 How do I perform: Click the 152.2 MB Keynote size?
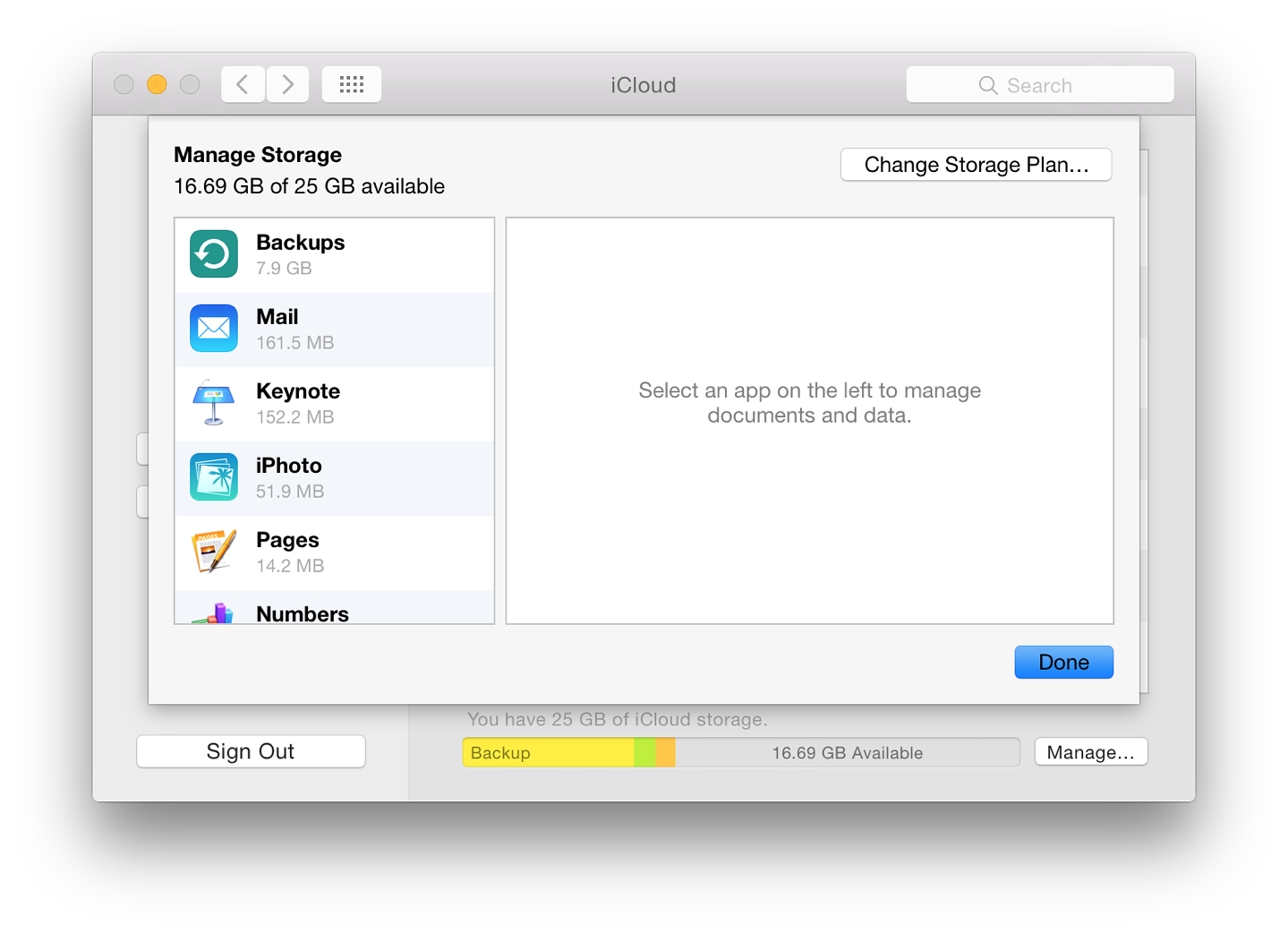coord(295,416)
